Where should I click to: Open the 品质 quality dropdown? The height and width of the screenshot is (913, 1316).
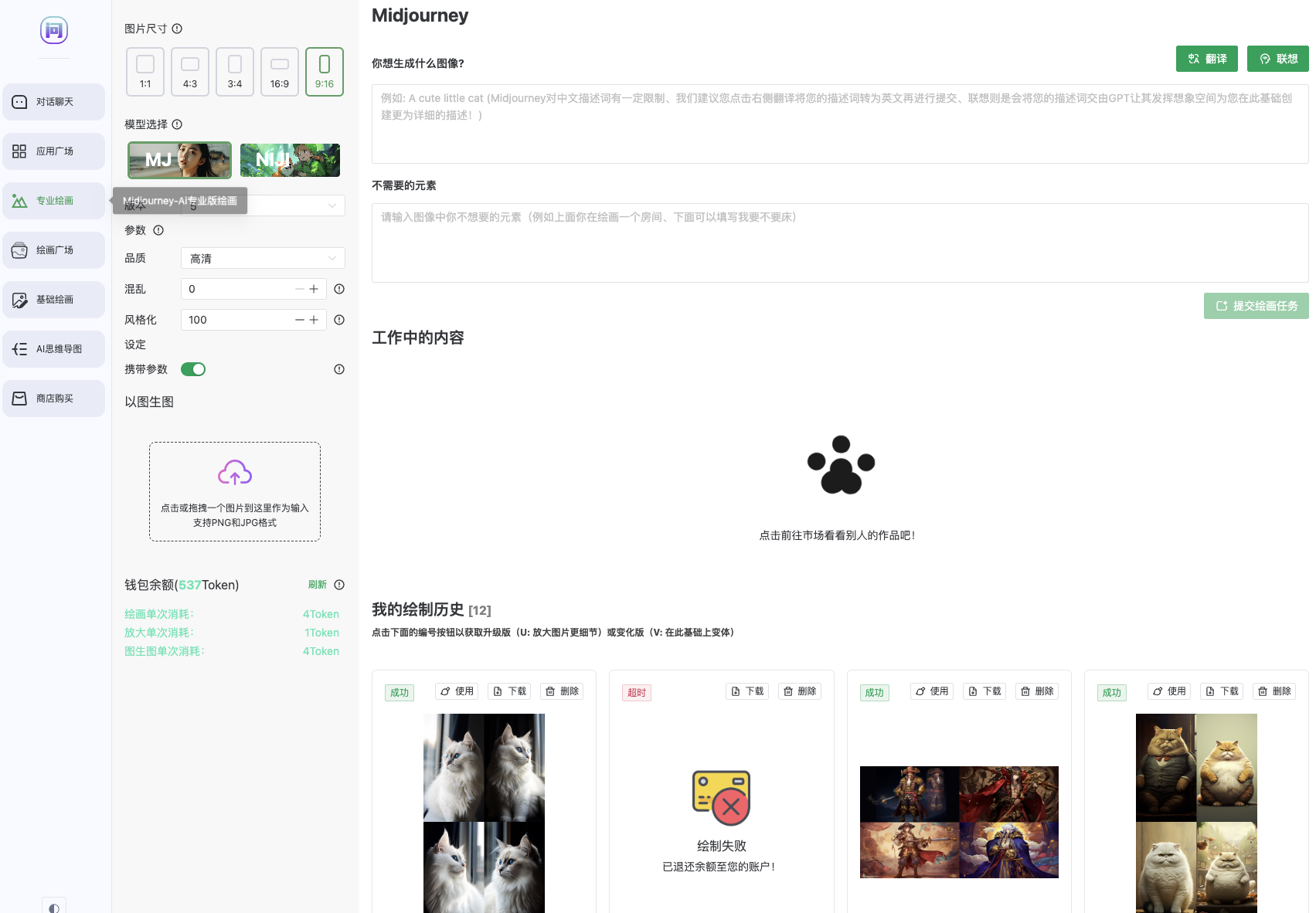263,258
